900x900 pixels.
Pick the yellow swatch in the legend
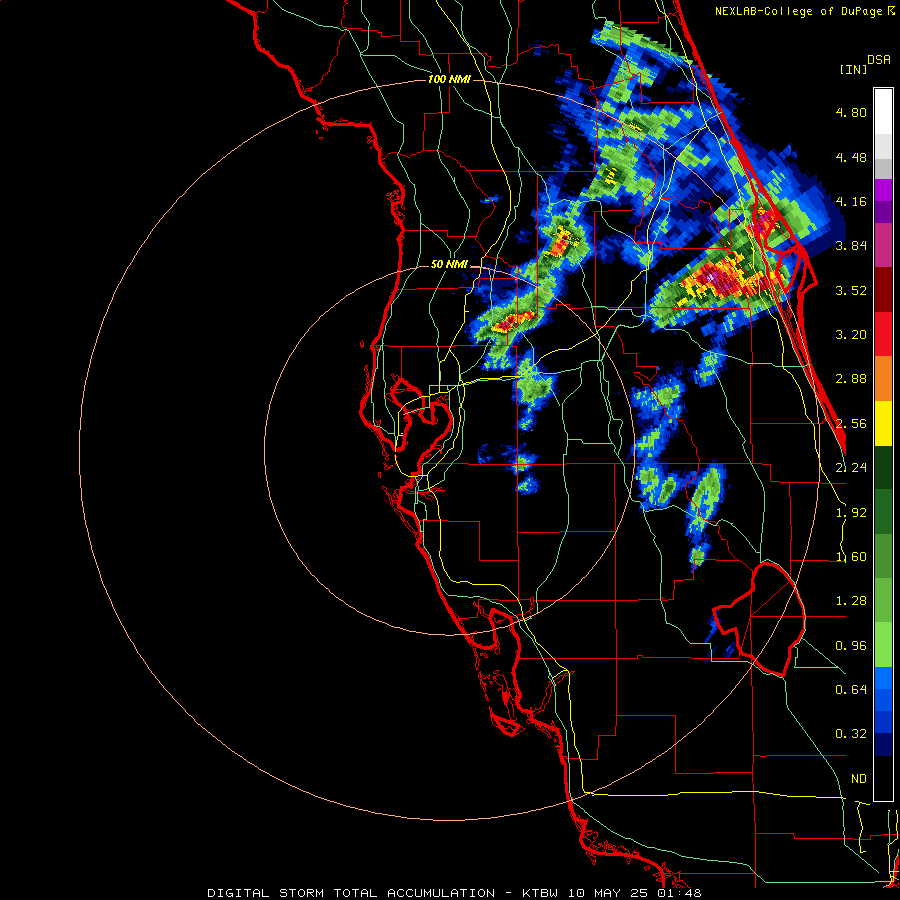tap(883, 424)
